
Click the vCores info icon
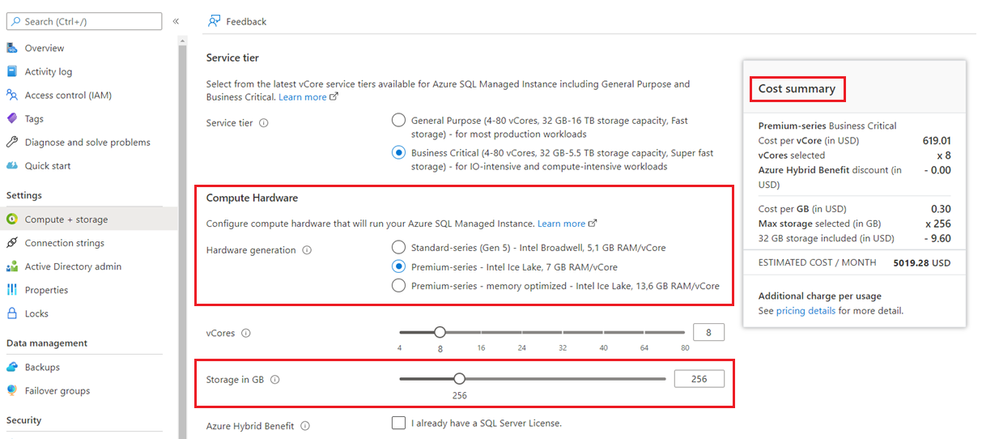tap(246, 333)
